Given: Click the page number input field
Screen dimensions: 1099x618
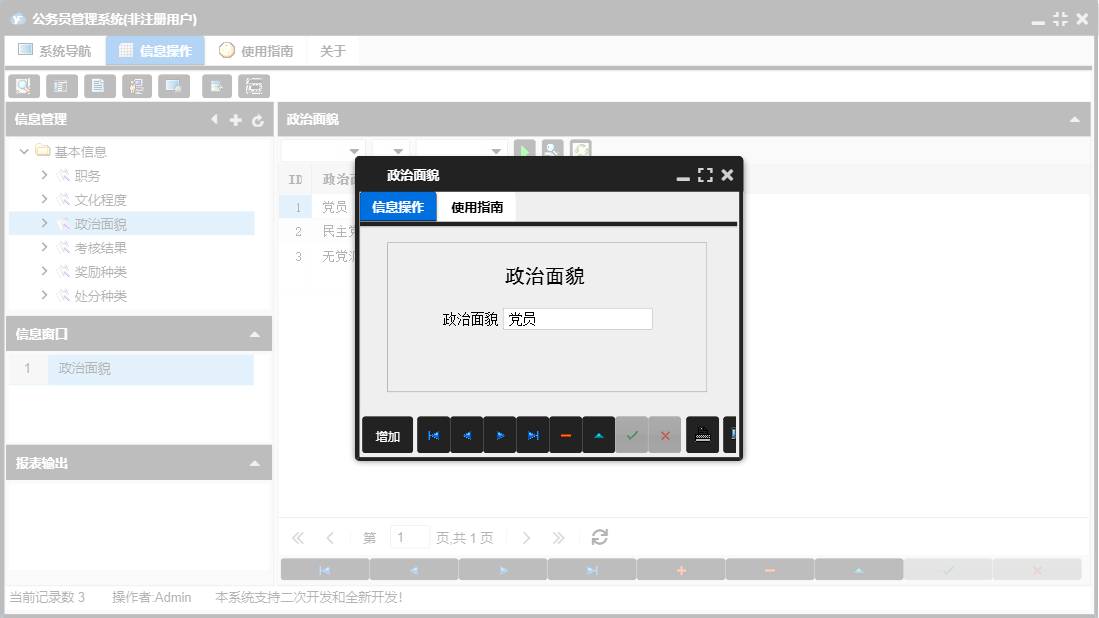Looking at the screenshot, I should pos(409,537).
